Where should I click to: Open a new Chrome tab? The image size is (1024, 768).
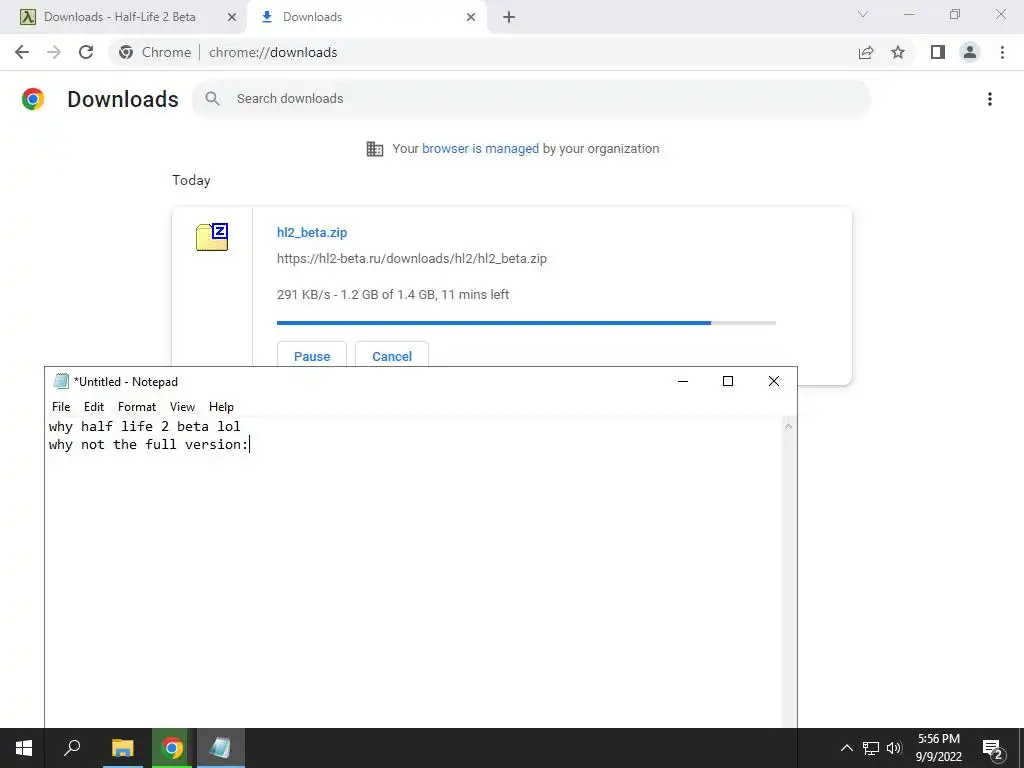(x=509, y=17)
